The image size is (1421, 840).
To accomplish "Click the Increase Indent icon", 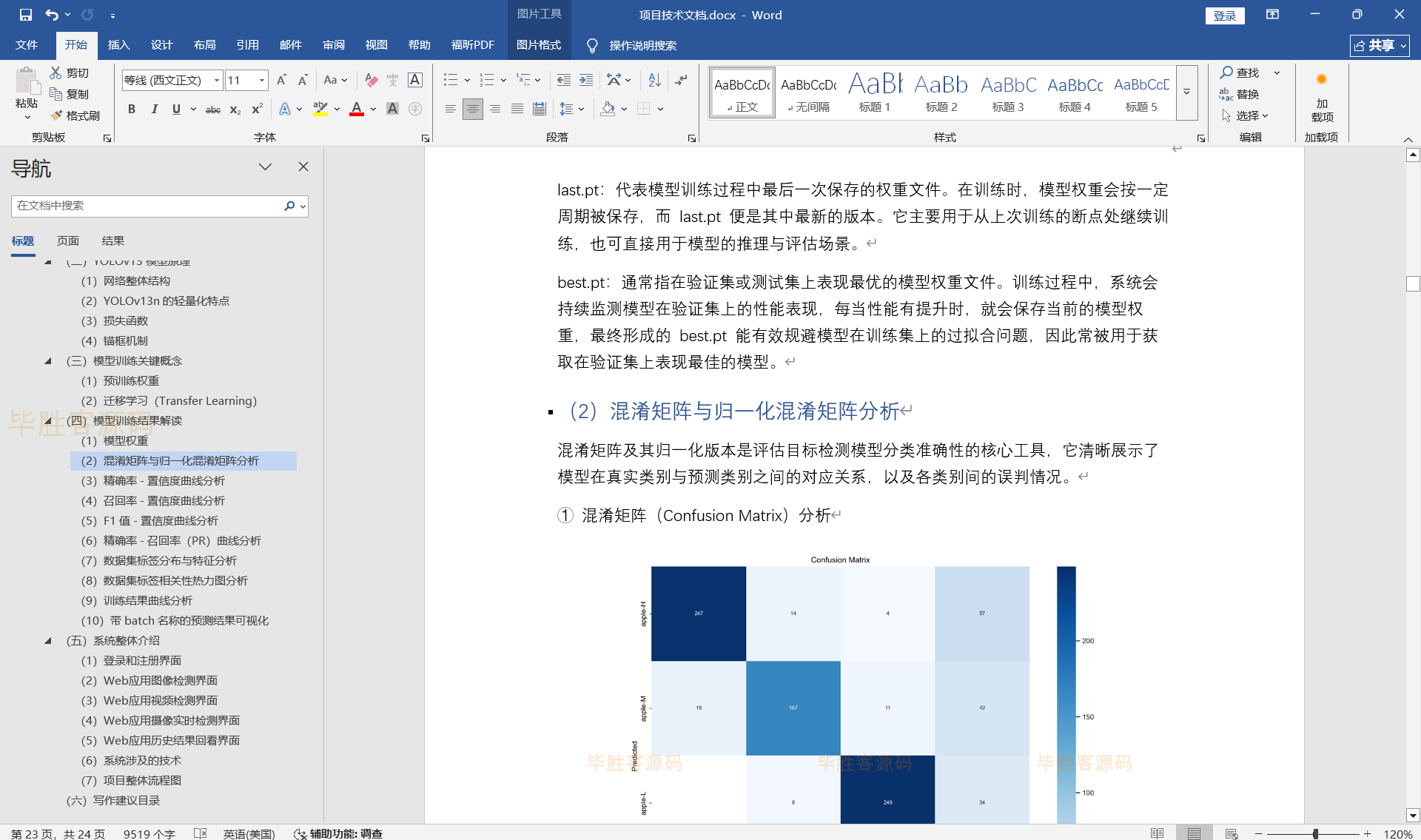I will click(586, 80).
